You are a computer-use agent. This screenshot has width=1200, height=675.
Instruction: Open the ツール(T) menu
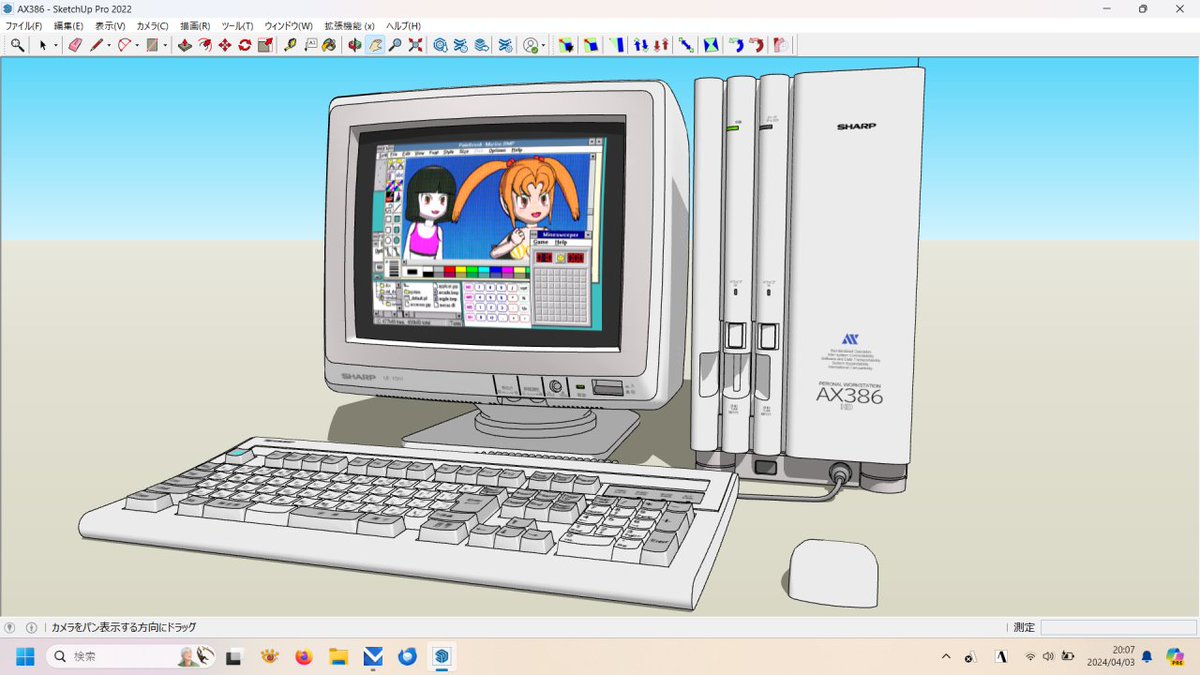pyautogui.click(x=237, y=25)
